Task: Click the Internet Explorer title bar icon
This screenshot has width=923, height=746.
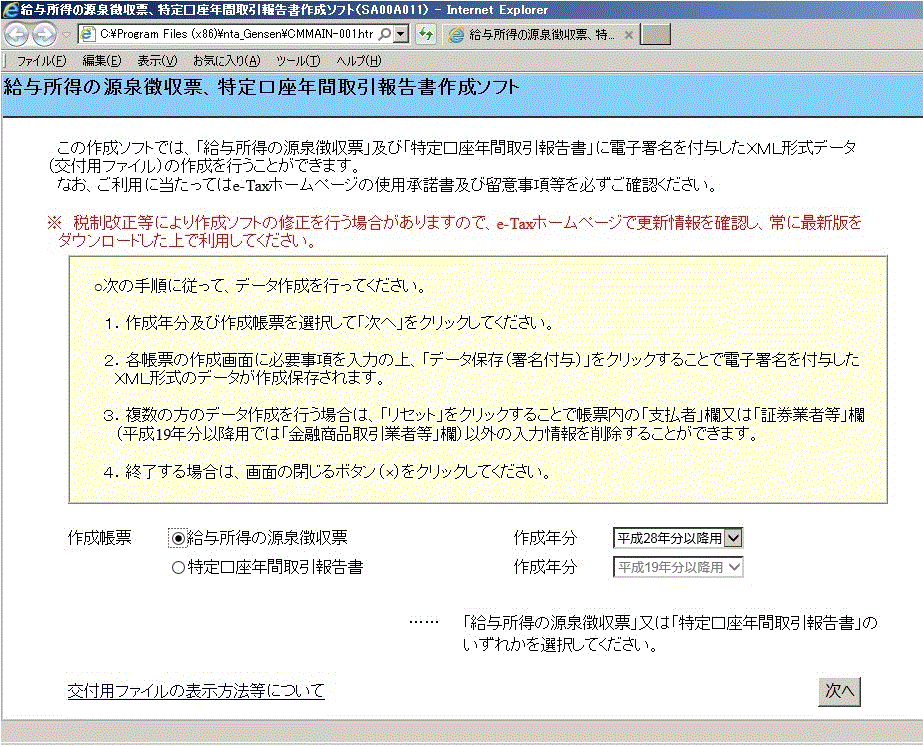Action: pos(9,9)
